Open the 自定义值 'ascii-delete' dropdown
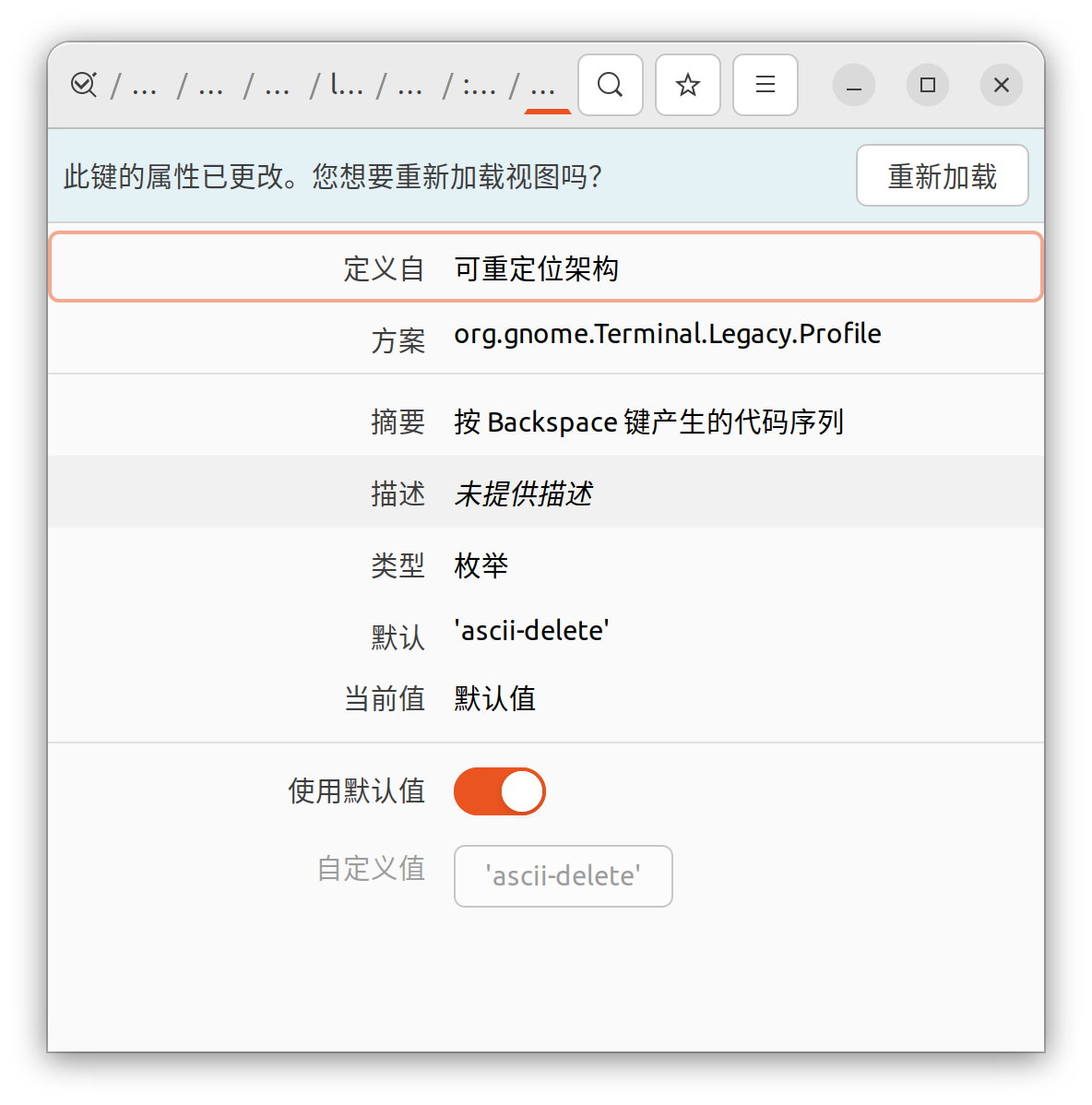The image size is (1092, 1105). 563,876
